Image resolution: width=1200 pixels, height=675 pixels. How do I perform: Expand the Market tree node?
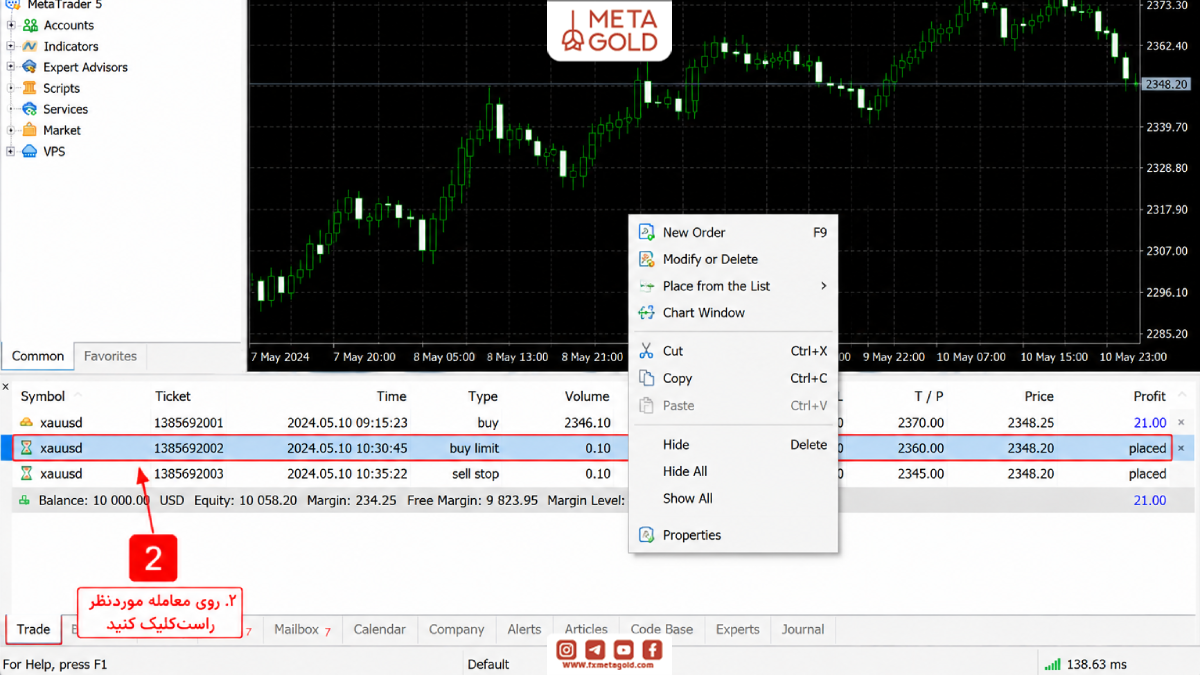[11, 130]
